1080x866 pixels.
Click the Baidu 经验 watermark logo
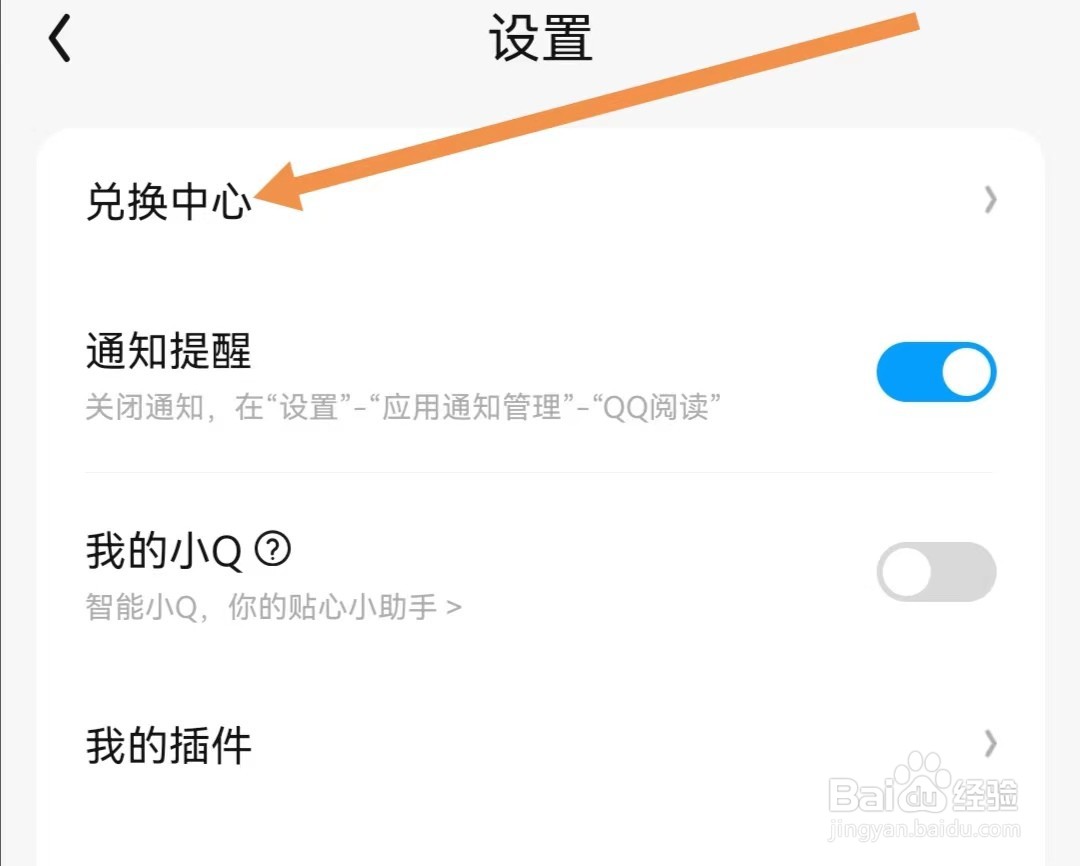pos(923,790)
